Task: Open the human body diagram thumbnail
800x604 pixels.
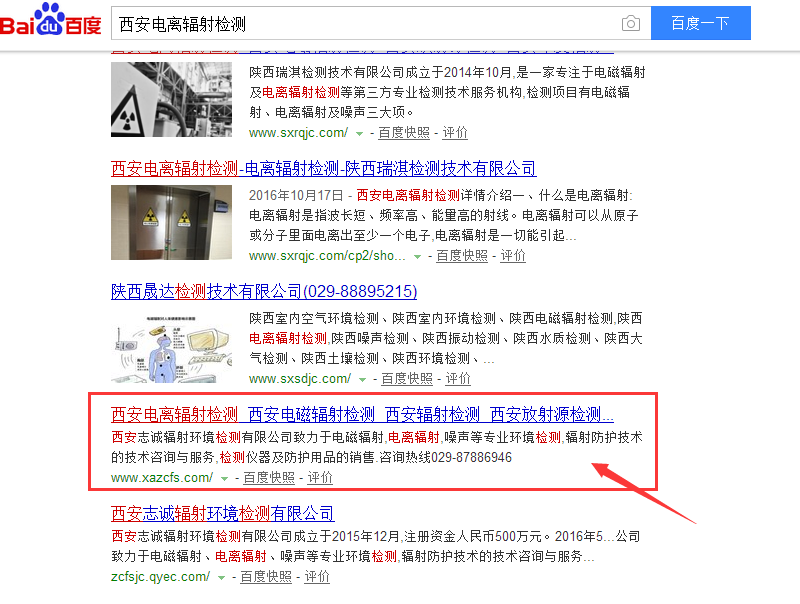Action: pyautogui.click(x=171, y=349)
